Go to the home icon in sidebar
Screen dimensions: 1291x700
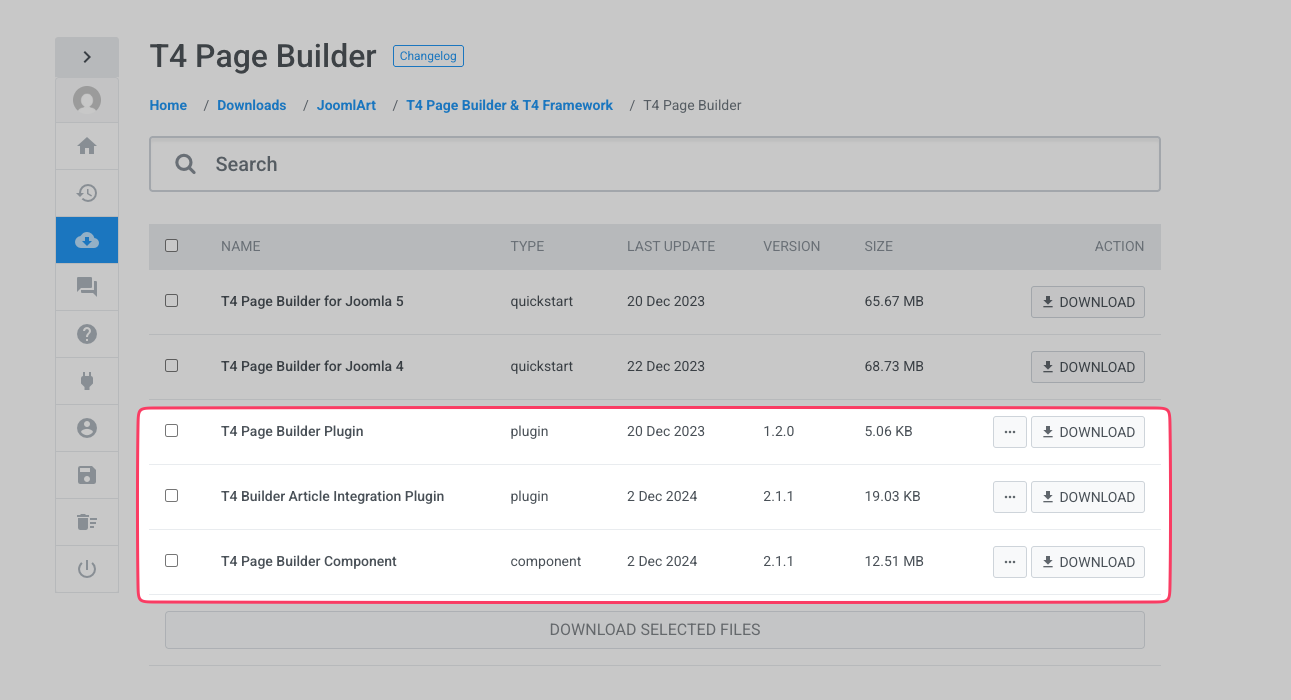click(87, 146)
